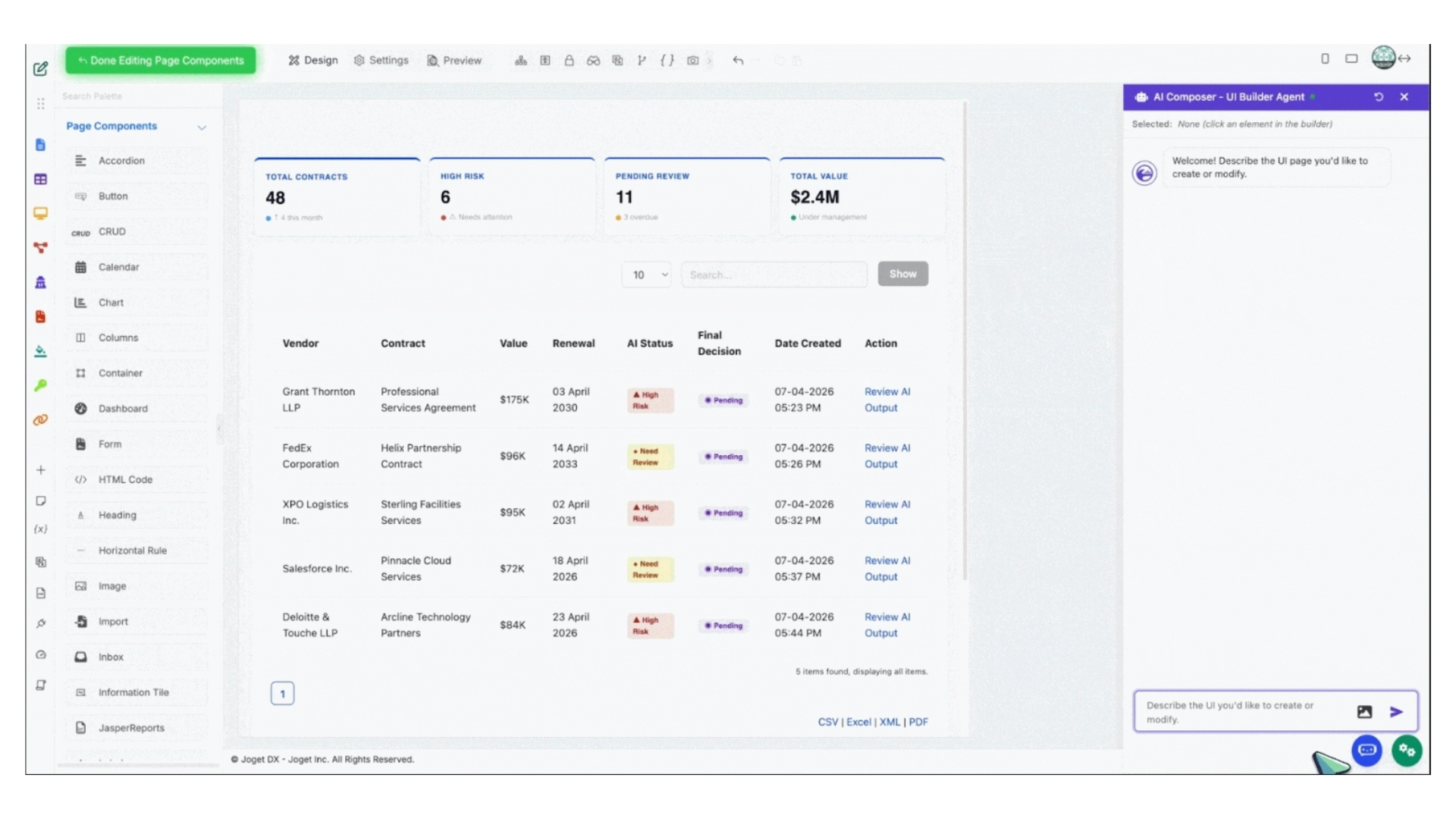This screenshot has width=1456, height=819.
Task: Toggle the green settings gears button
Action: [x=1407, y=750]
